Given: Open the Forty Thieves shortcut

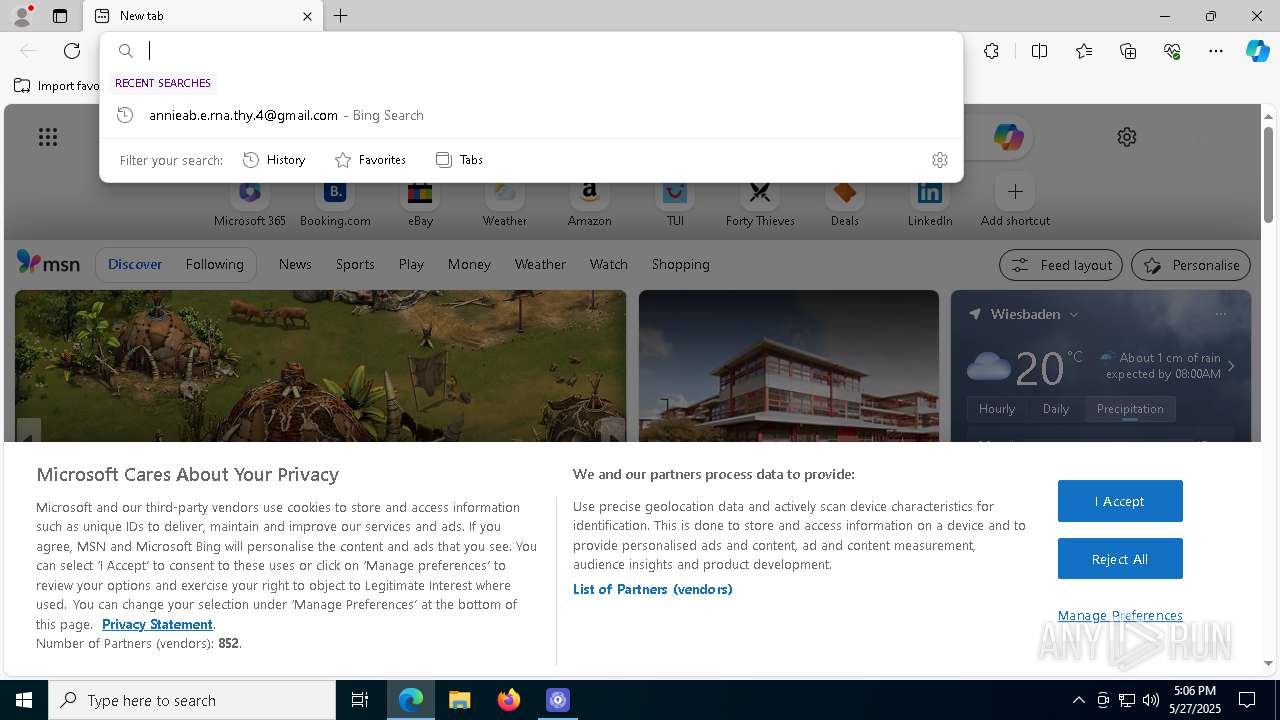Looking at the screenshot, I should (760, 203).
